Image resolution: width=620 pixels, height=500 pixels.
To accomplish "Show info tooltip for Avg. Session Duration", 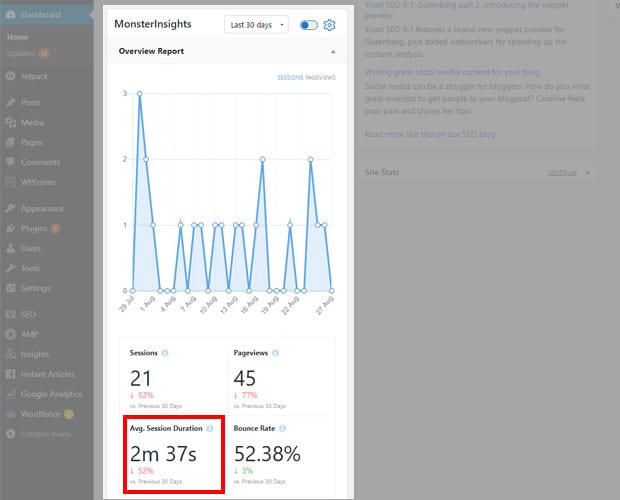I will pyautogui.click(x=210, y=428).
